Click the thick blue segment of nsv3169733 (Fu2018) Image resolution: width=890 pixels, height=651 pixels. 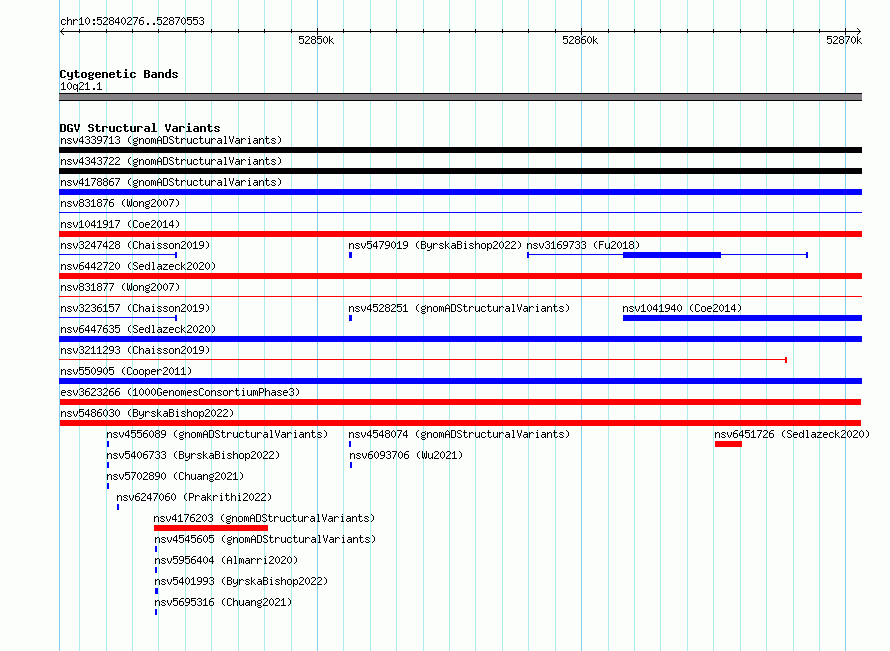(x=671, y=255)
